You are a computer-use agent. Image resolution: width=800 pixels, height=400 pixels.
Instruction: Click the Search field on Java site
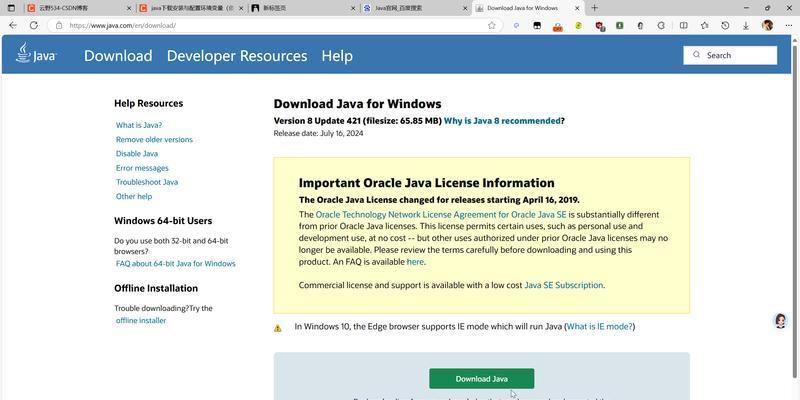click(x=730, y=55)
